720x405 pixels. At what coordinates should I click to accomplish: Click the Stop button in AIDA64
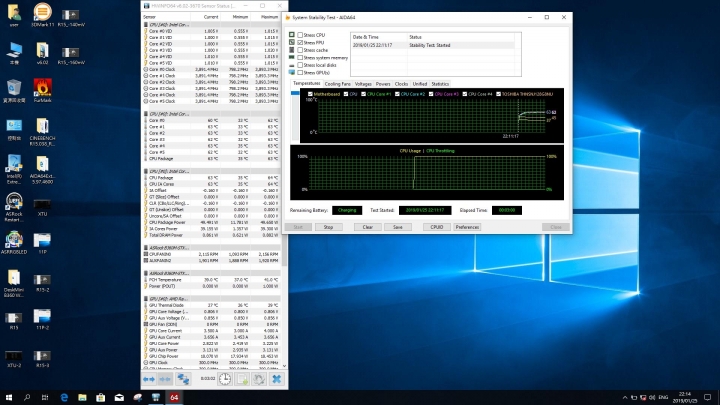[x=328, y=227]
